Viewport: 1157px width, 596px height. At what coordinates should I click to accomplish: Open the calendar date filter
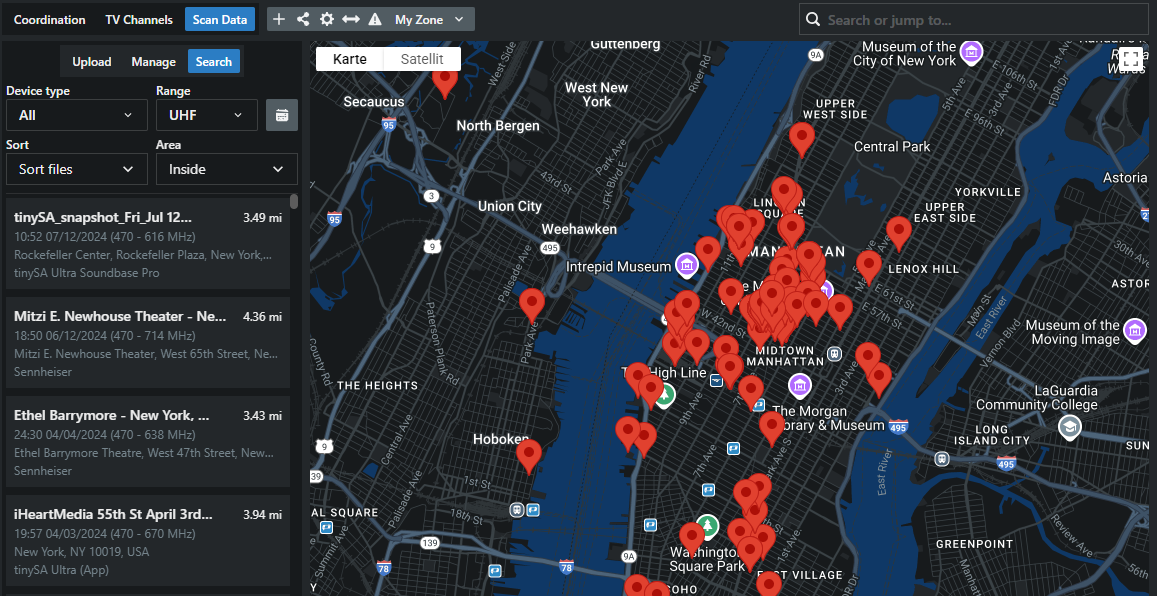[282, 115]
